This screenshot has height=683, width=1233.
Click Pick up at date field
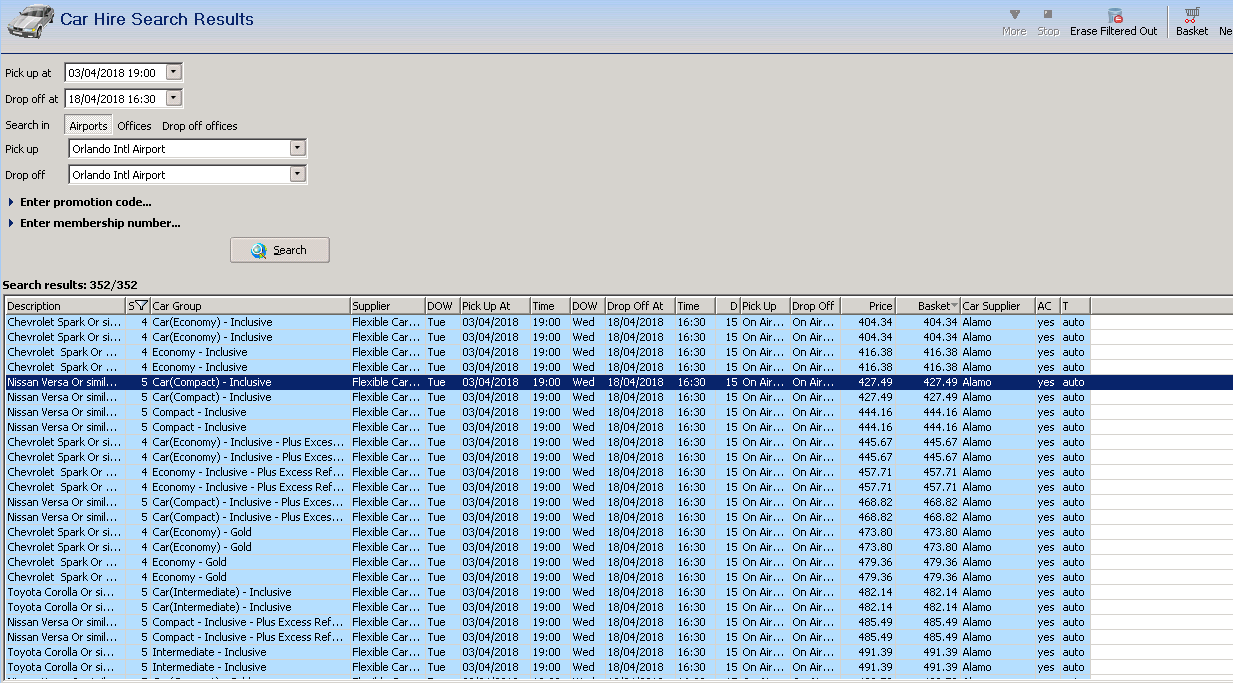[x=115, y=72]
